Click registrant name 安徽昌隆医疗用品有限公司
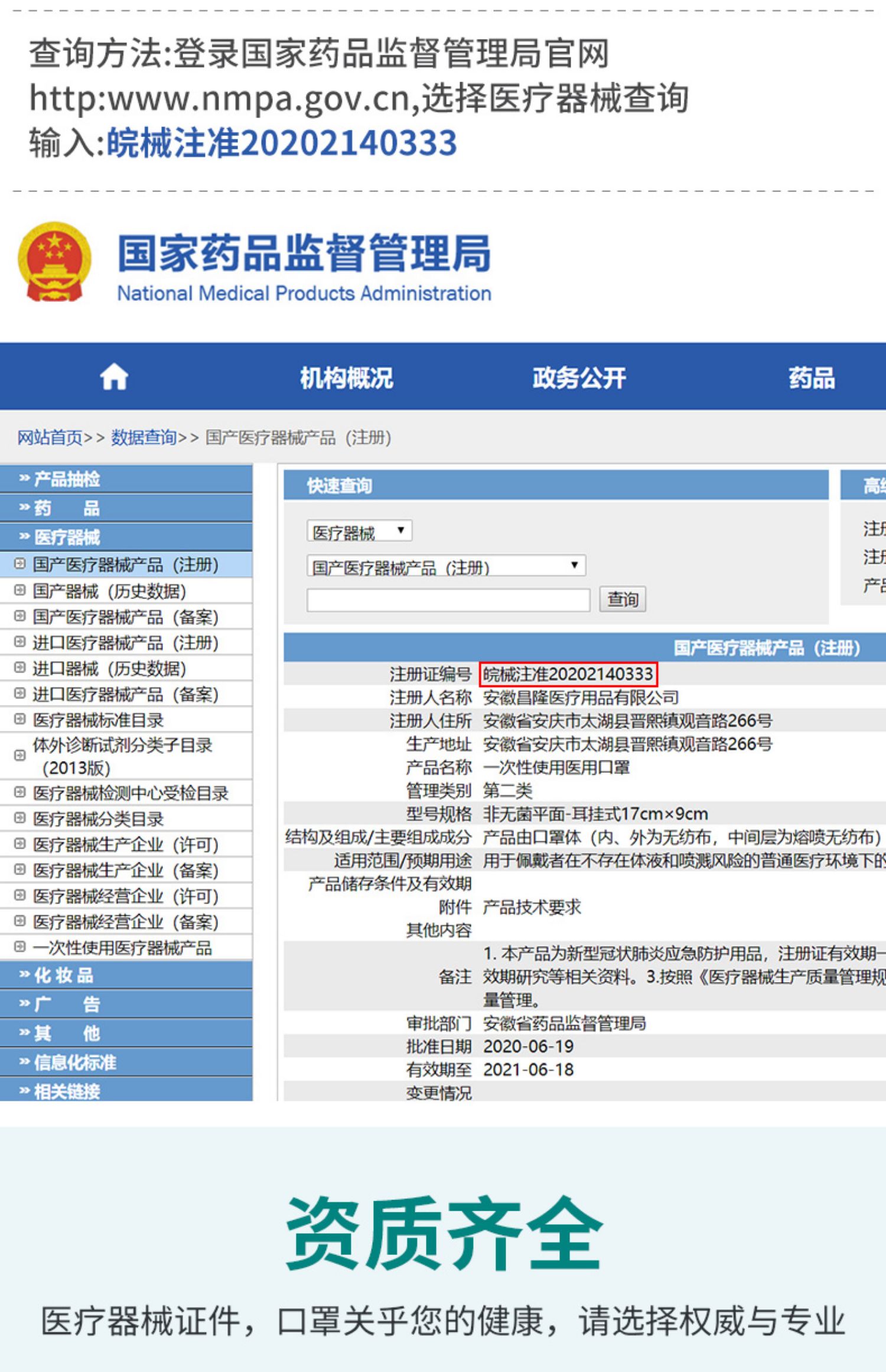This screenshot has width=886, height=1372. 581,698
